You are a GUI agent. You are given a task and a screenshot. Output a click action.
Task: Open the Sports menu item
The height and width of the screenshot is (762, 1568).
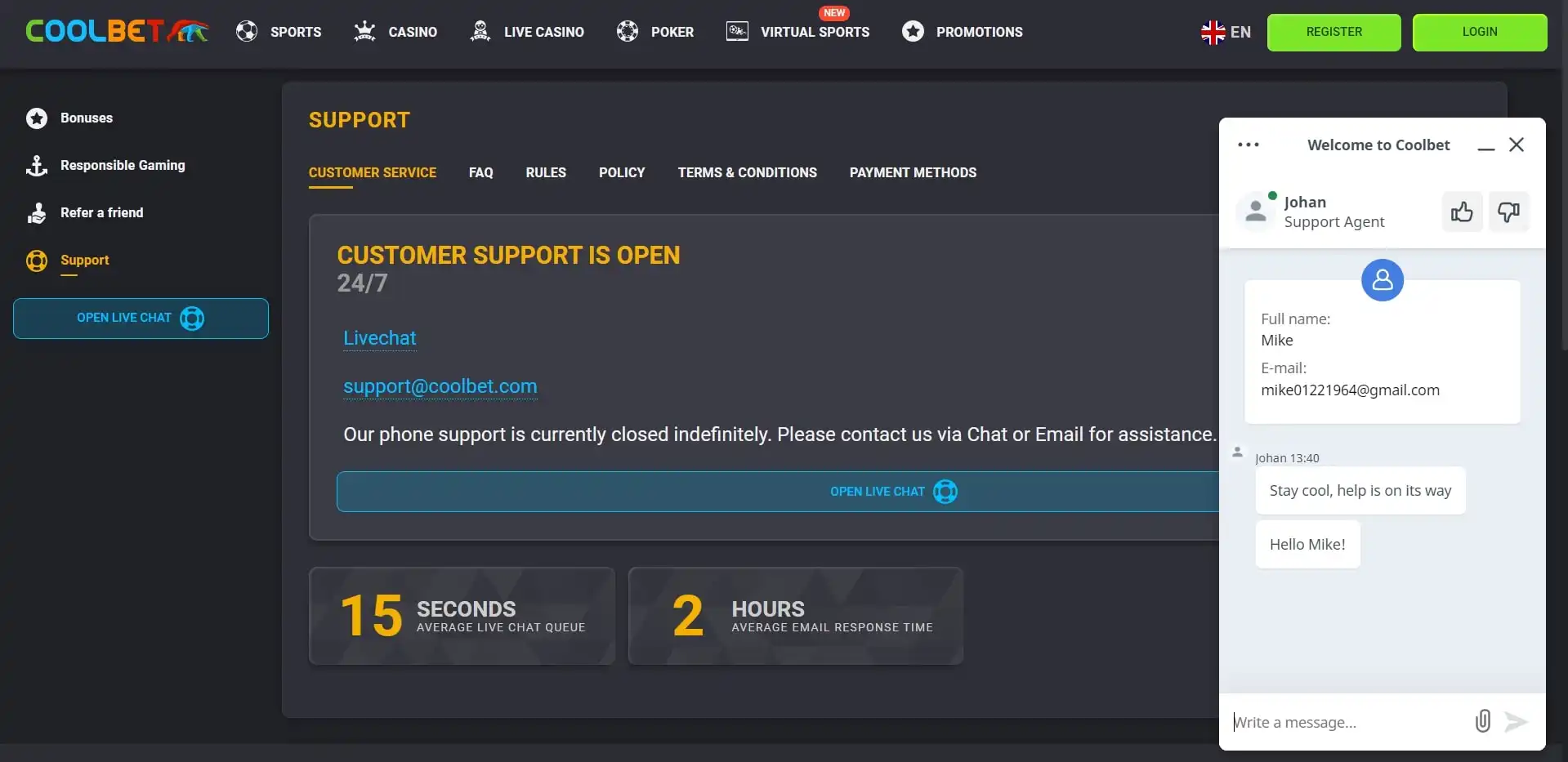coord(296,32)
